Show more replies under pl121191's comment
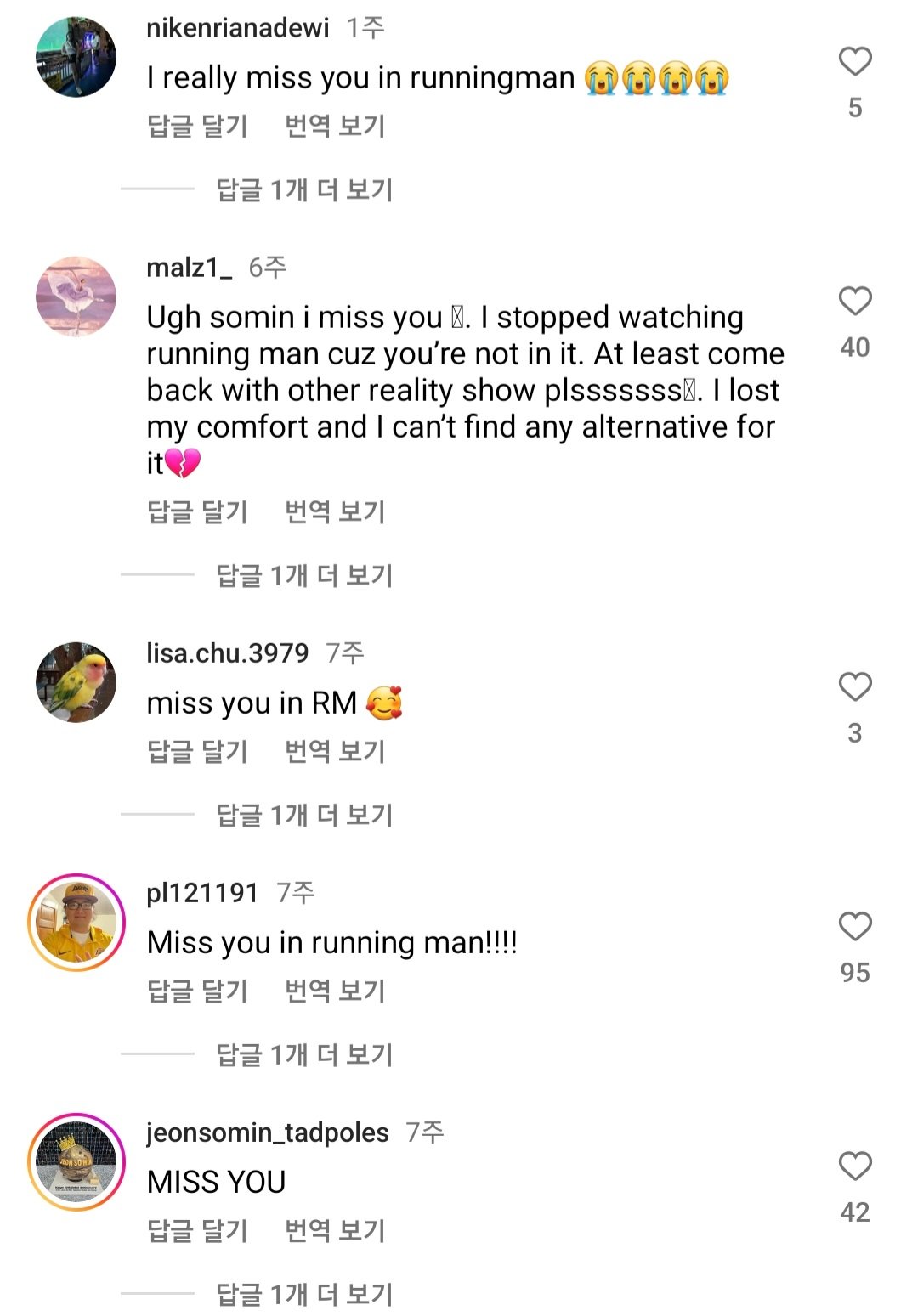This screenshot has height=1316, width=918. click(304, 1054)
